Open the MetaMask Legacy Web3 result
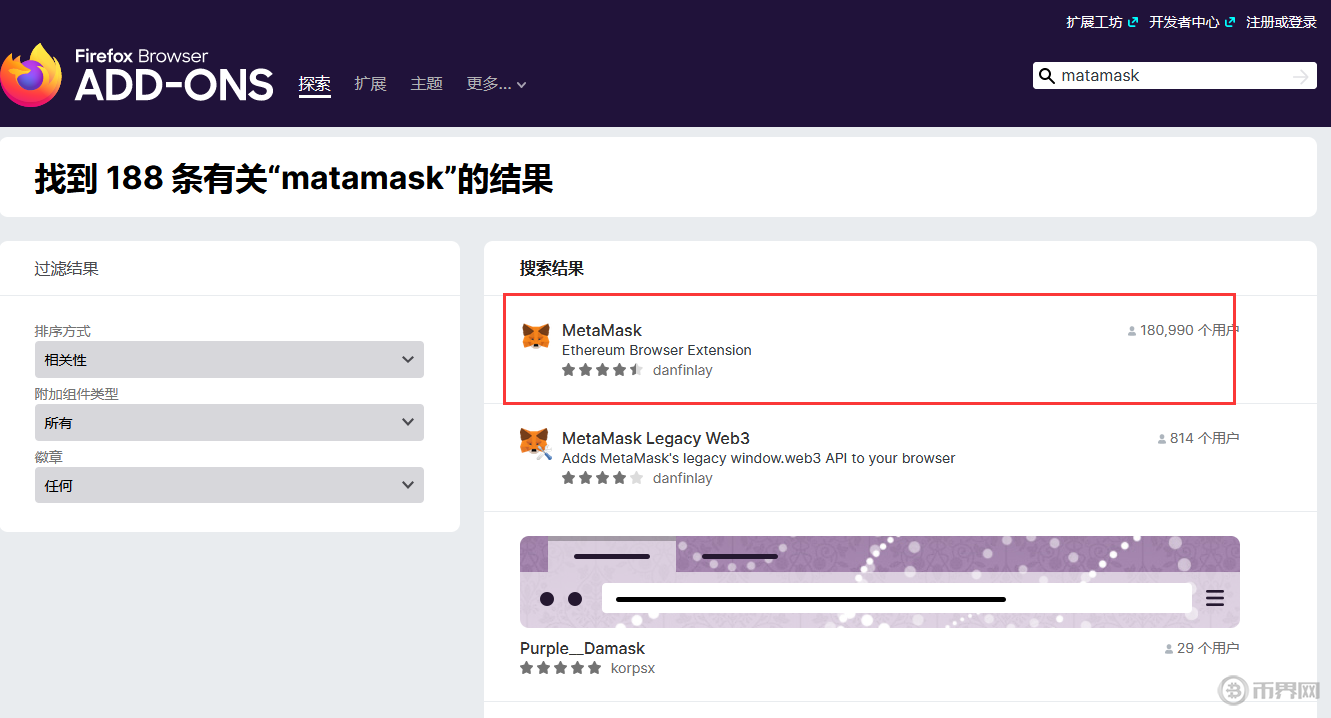Screen dimensions: 1331x718 (x=656, y=438)
